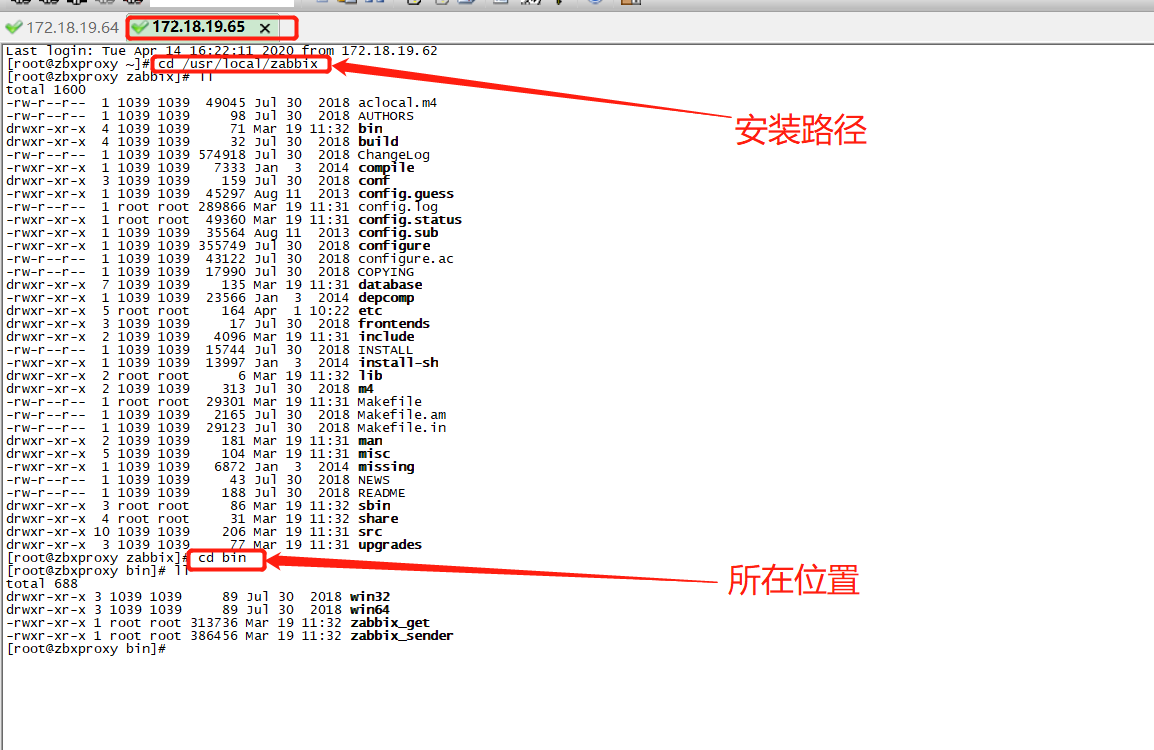Click the config.status file name
Screen dimensions: 1154x750
[x=410, y=220]
